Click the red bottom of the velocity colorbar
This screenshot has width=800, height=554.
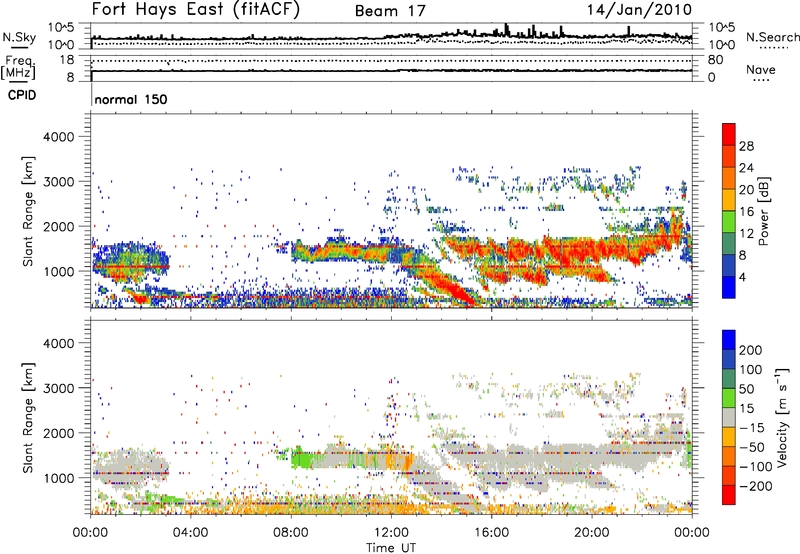[729, 495]
